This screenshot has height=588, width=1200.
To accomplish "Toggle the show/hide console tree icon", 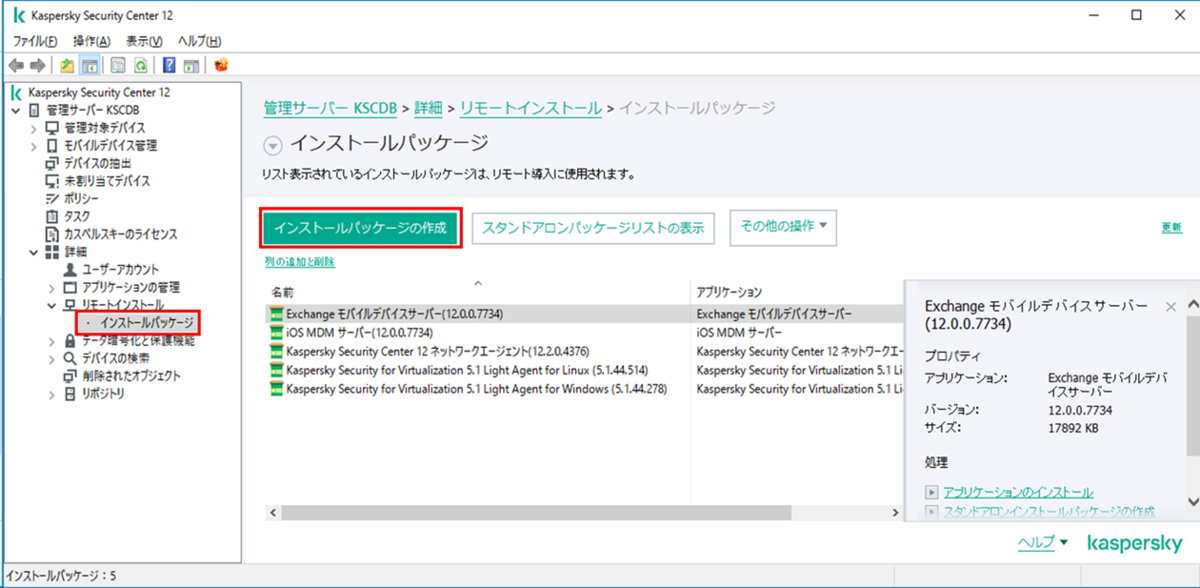I will click(x=89, y=65).
